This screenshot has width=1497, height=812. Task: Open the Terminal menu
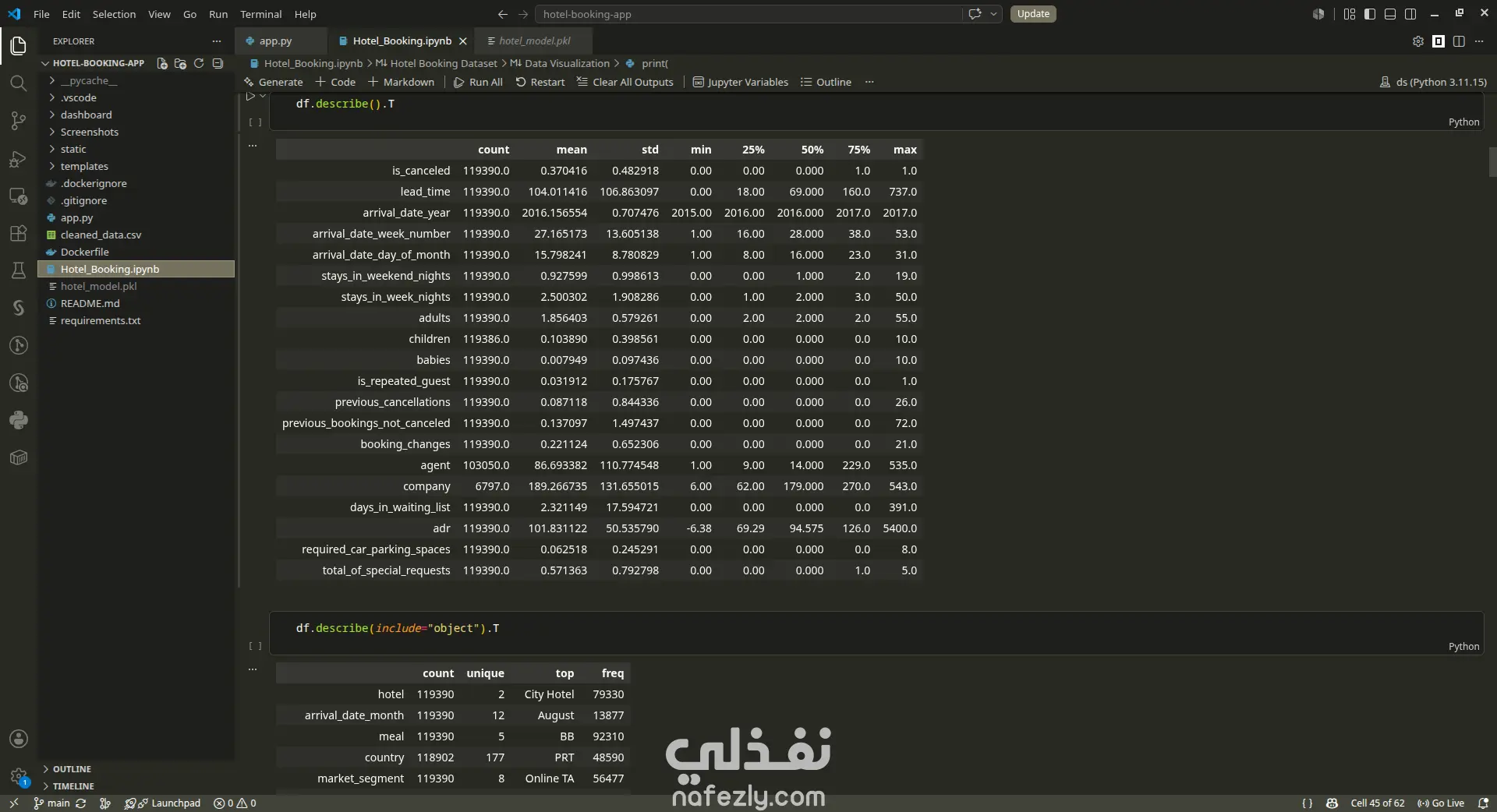click(260, 14)
